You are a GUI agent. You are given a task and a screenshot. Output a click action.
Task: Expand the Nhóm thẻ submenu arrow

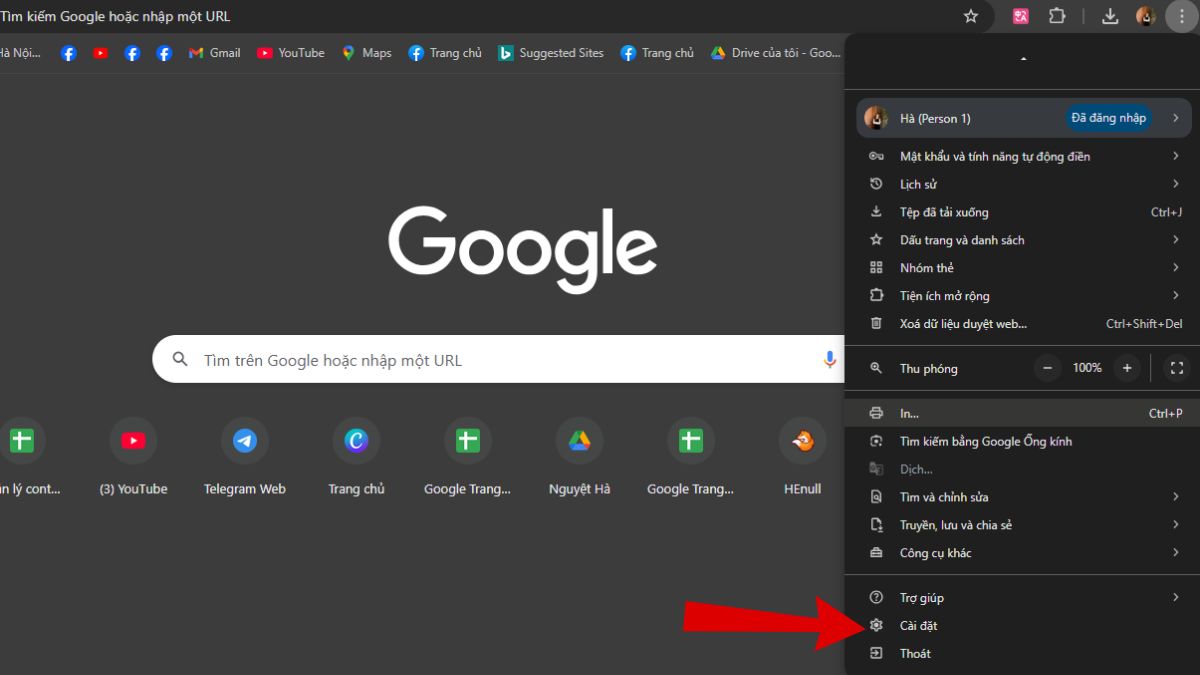(x=1176, y=268)
